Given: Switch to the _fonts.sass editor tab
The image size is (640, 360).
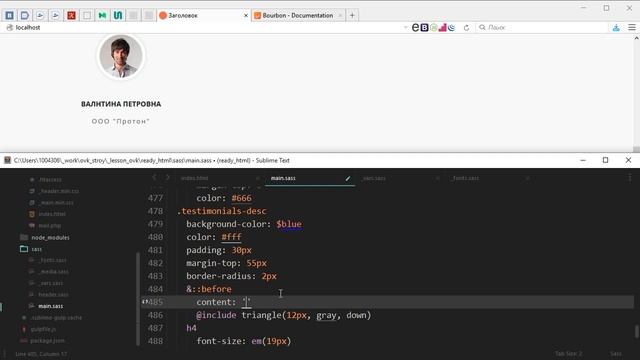Looking at the screenshot, I should tap(465, 178).
